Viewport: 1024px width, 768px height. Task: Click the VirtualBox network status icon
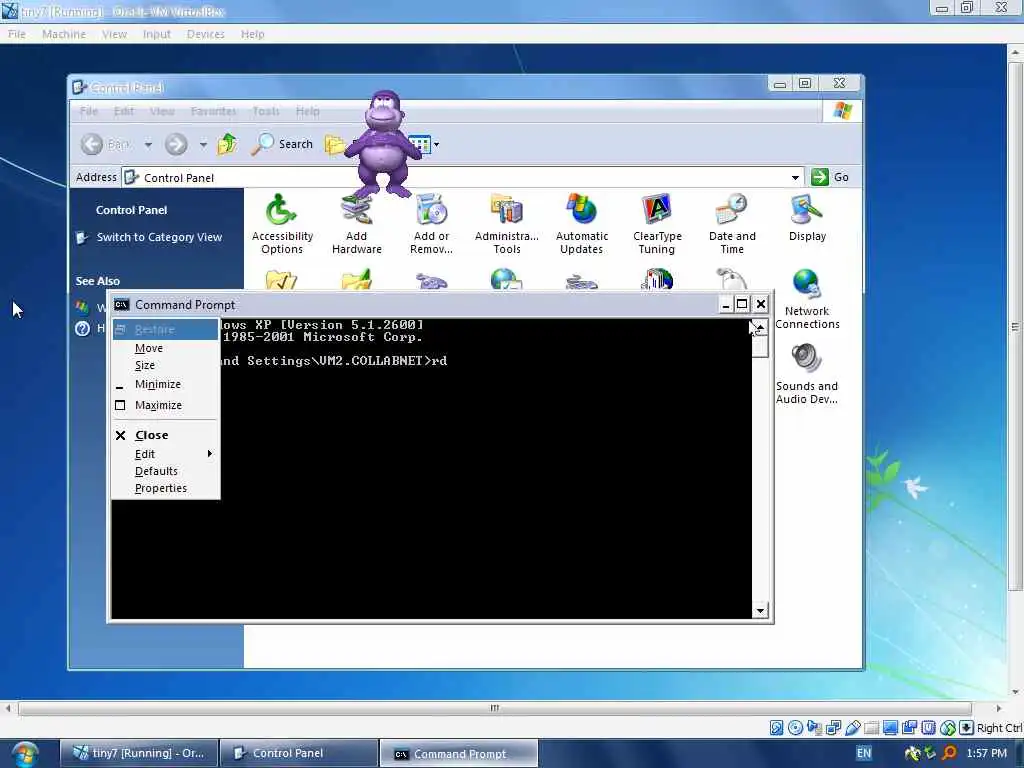pos(833,728)
